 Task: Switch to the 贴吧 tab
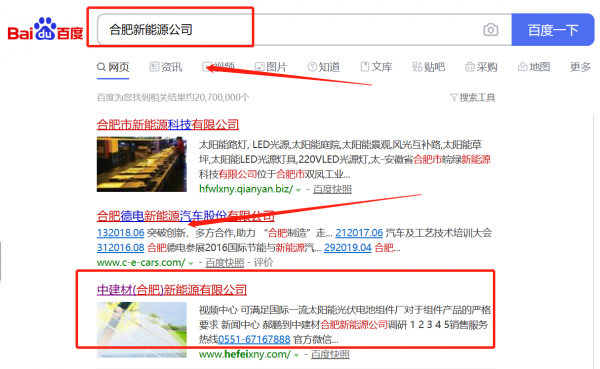pyautogui.click(x=429, y=67)
